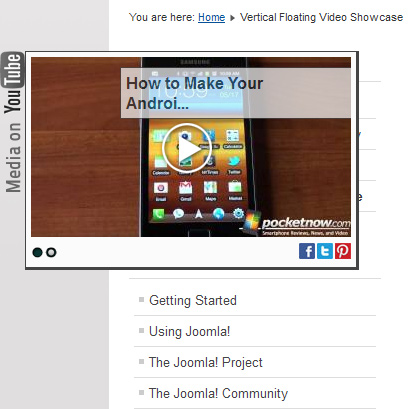Pin the video using Pinterest icon
Viewport: 411px width, 409px height.
pyautogui.click(x=343, y=251)
